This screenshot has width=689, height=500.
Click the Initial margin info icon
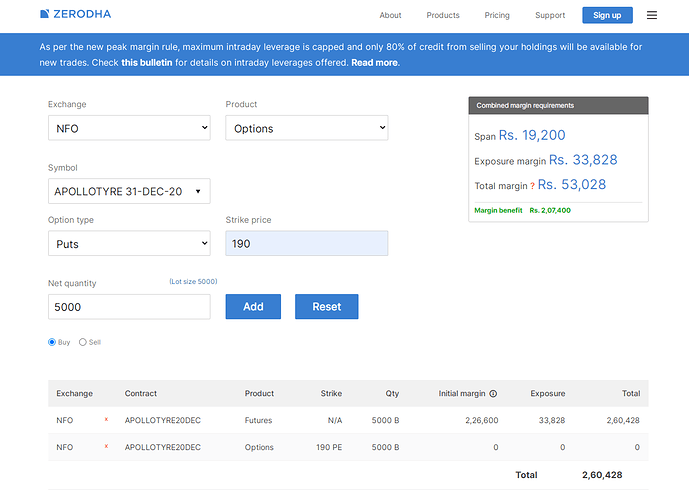click(x=493, y=394)
